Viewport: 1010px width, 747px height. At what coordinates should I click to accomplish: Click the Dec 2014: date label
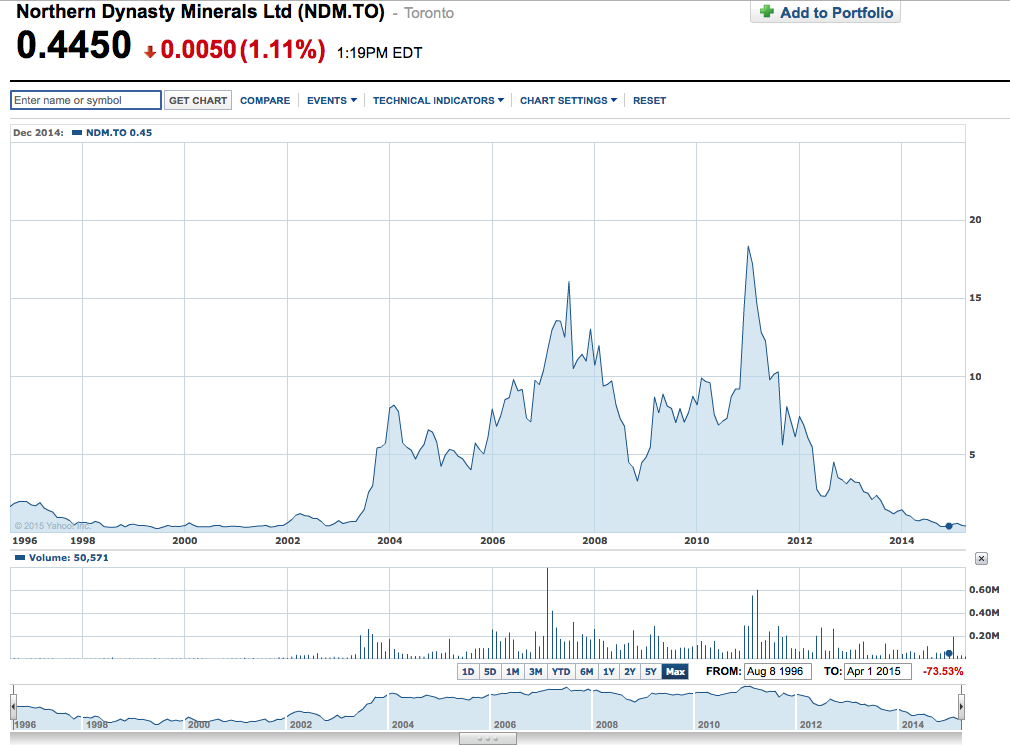[39, 133]
